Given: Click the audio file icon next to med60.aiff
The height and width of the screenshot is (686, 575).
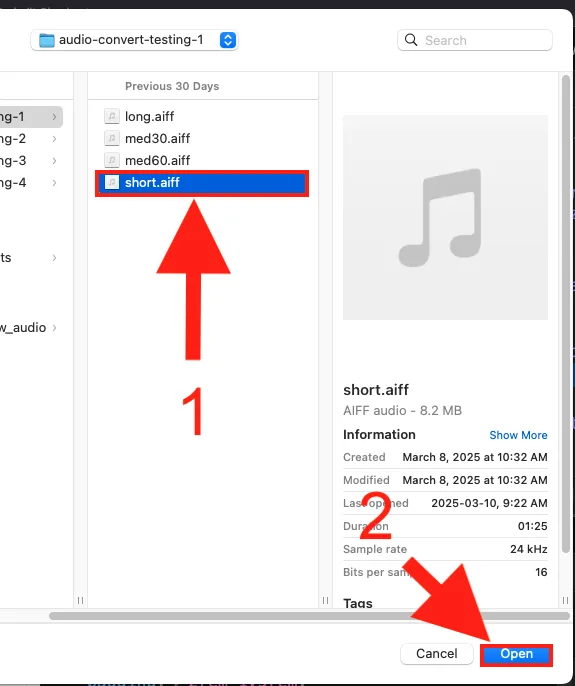Looking at the screenshot, I should pos(112,160).
